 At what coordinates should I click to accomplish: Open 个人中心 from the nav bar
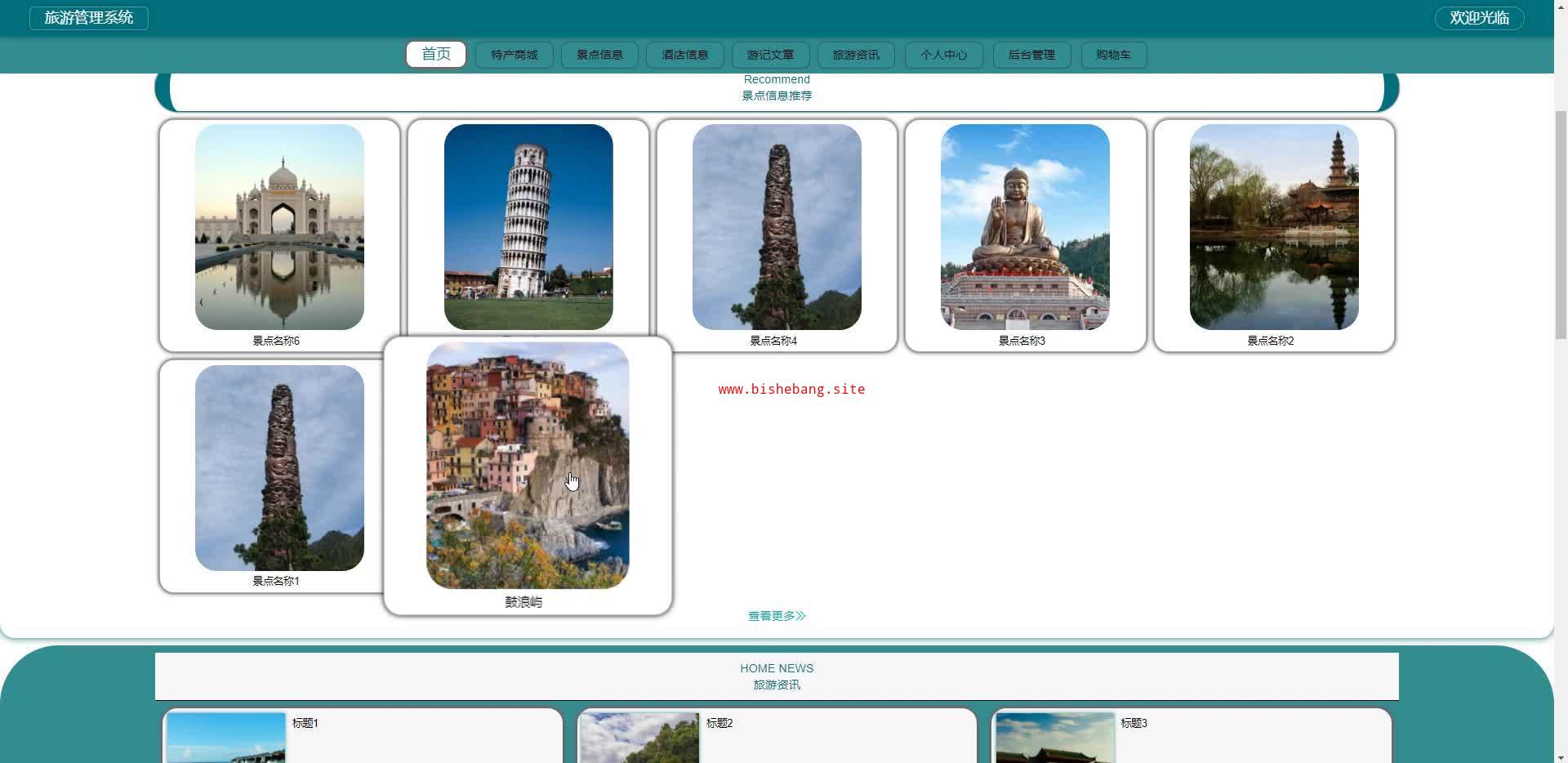pos(943,55)
